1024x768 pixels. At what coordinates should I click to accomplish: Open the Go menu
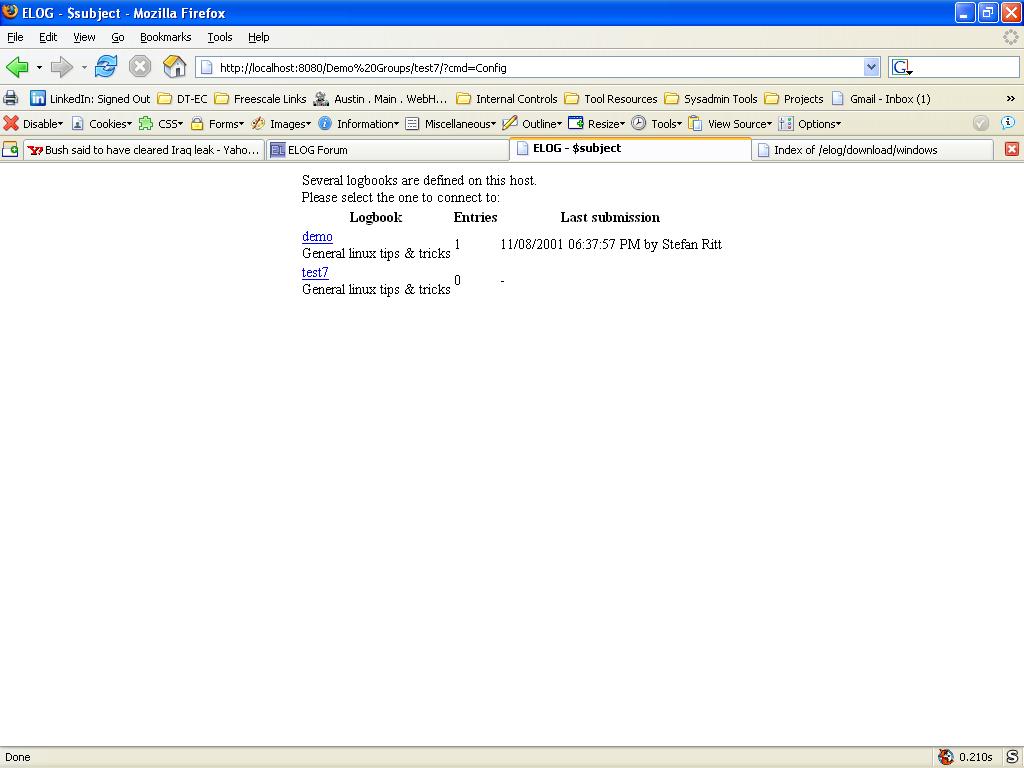pyautogui.click(x=118, y=37)
